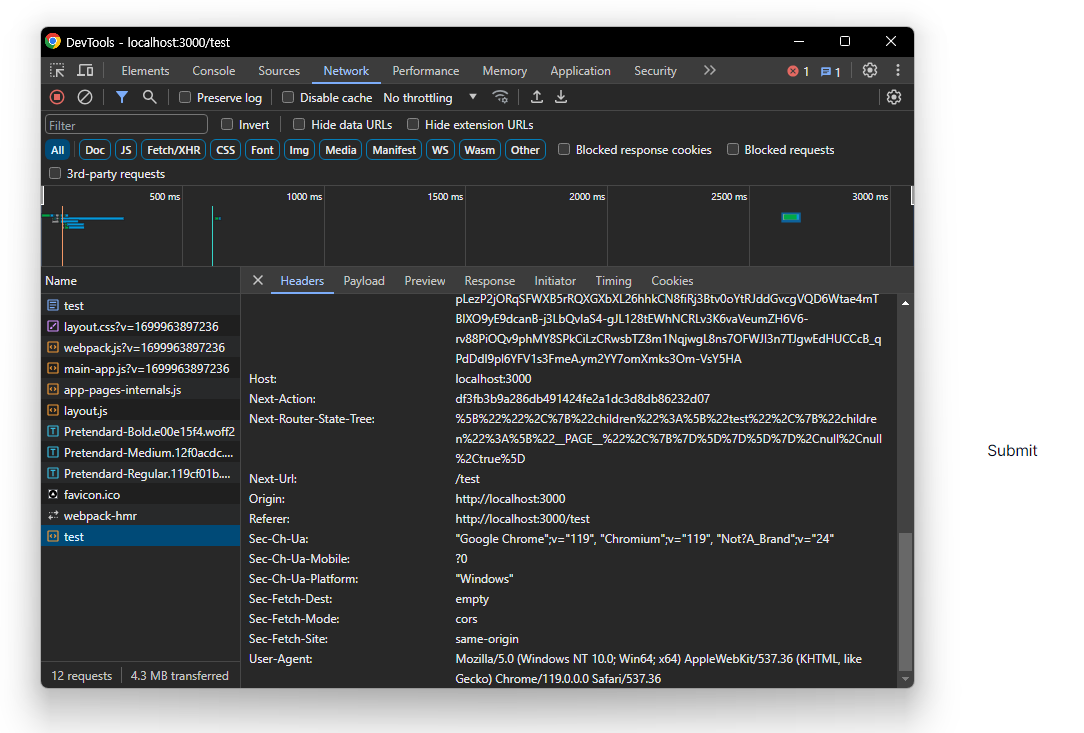Click the red error count badge
This screenshot has height=733, width=1084.
pyautogui.click(x=798, y=71)
